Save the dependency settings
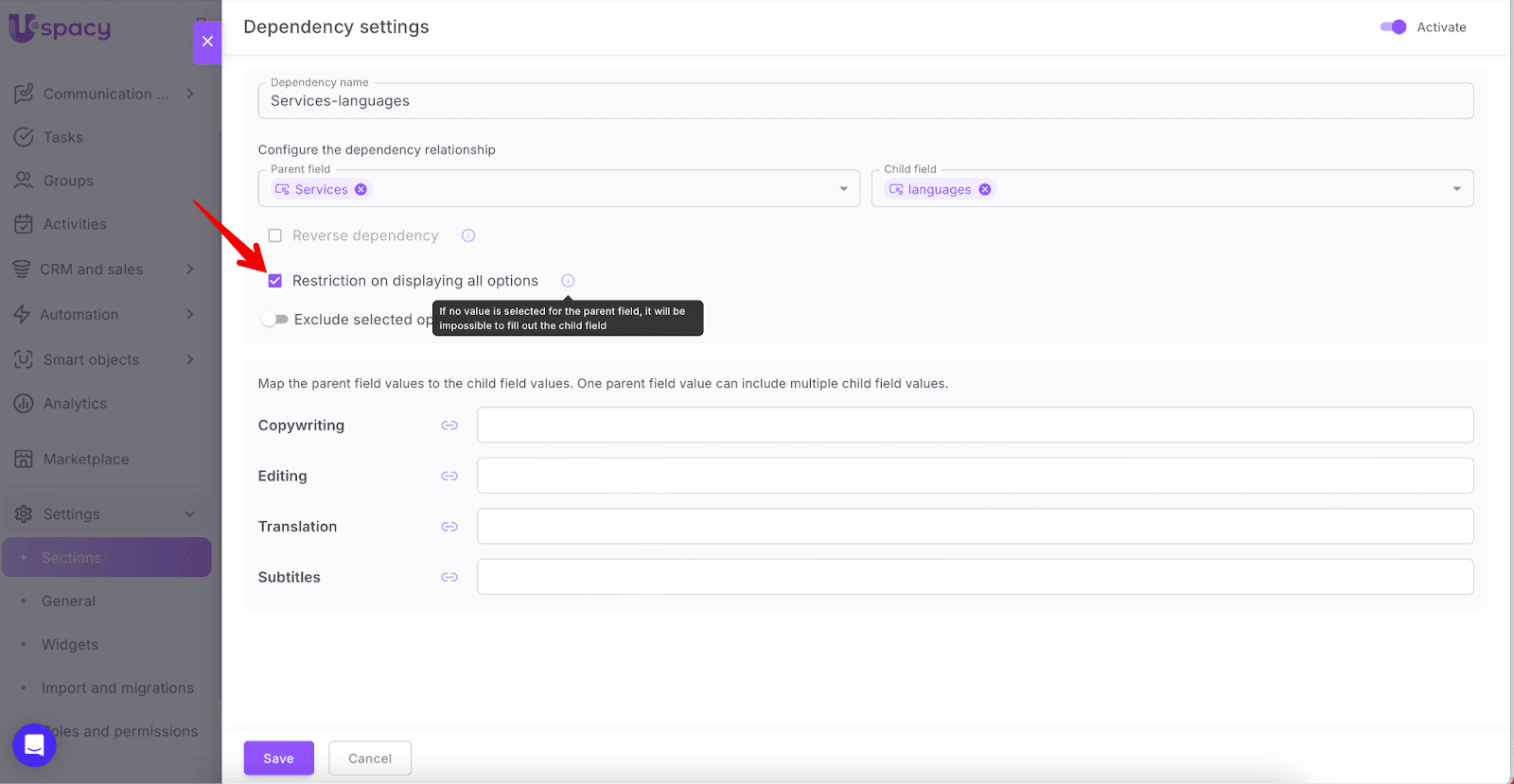The height and width of the screenshot is (784, 1514). (278, 758)
